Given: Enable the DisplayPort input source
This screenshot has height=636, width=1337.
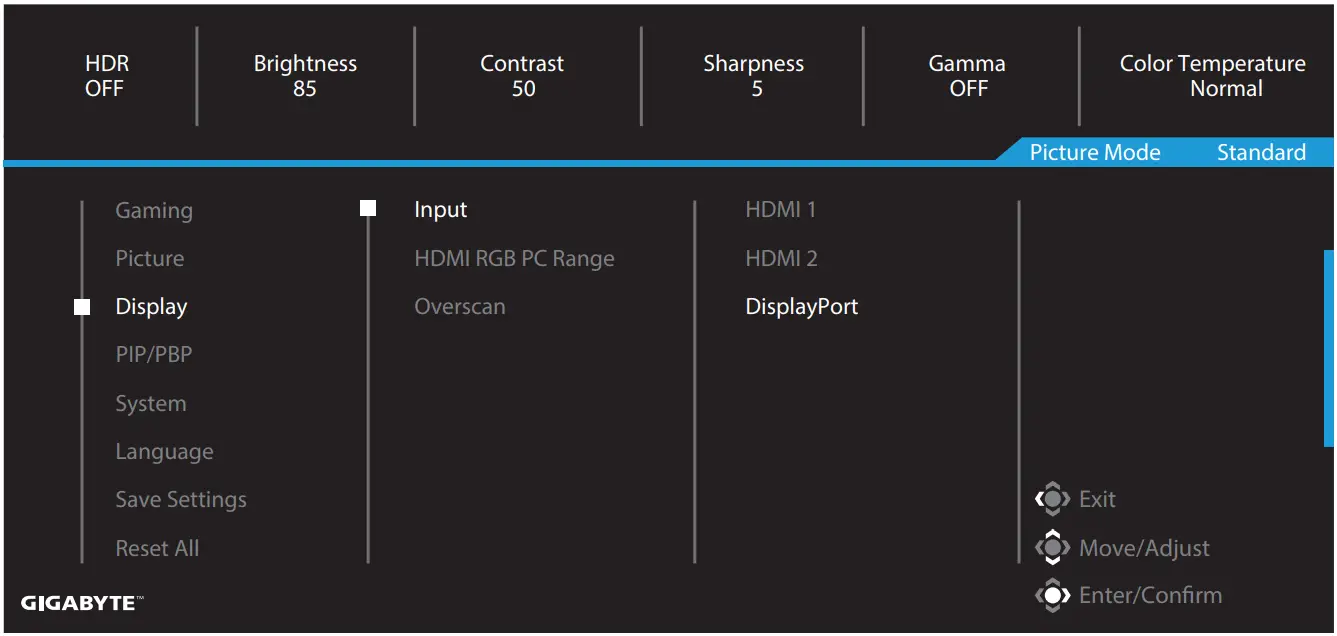Looking at the screenshot, I should pyautogui.click(x=802, y=306).
